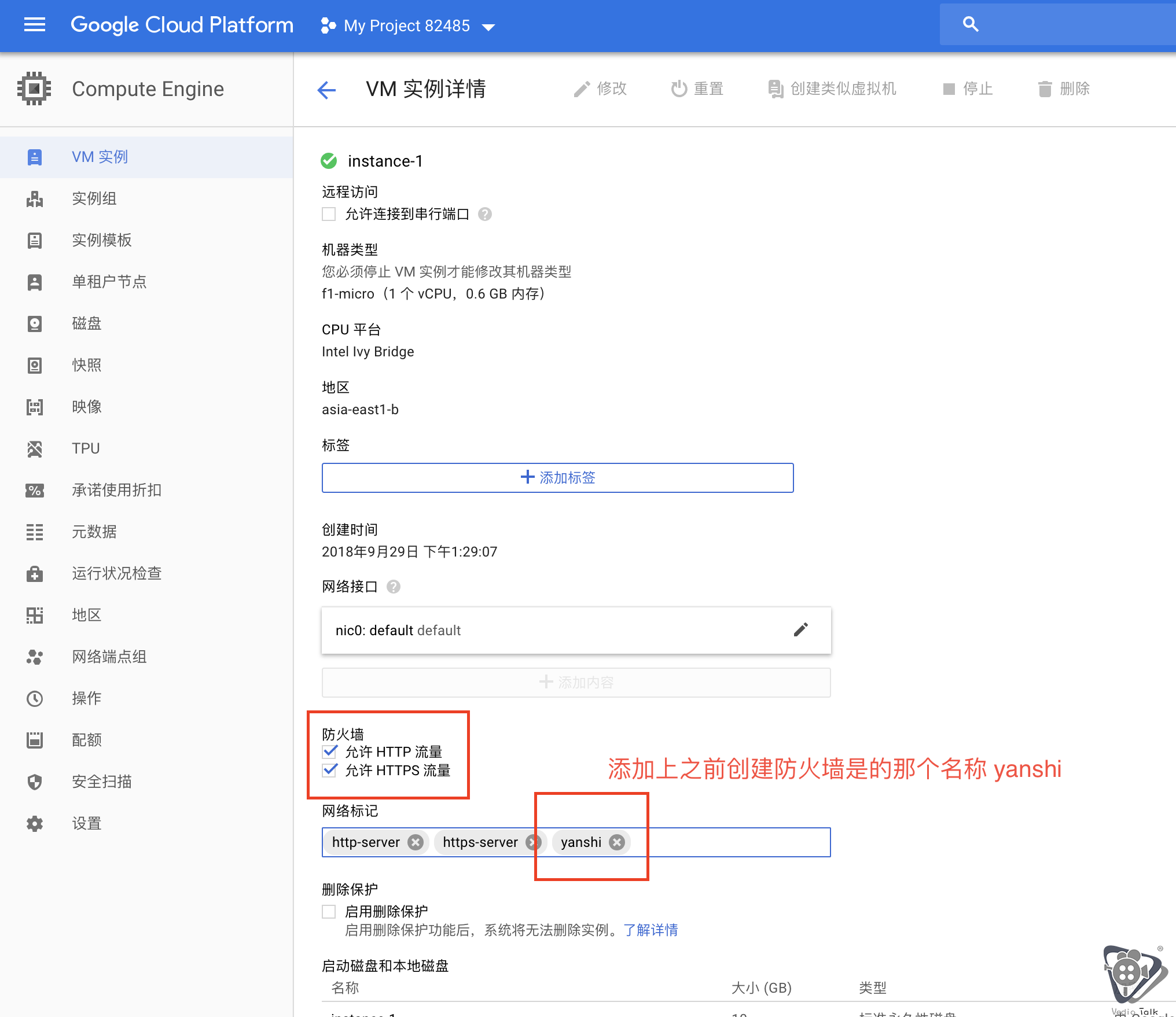Click the 实例组 sidebar icon

tap(36, 197)
